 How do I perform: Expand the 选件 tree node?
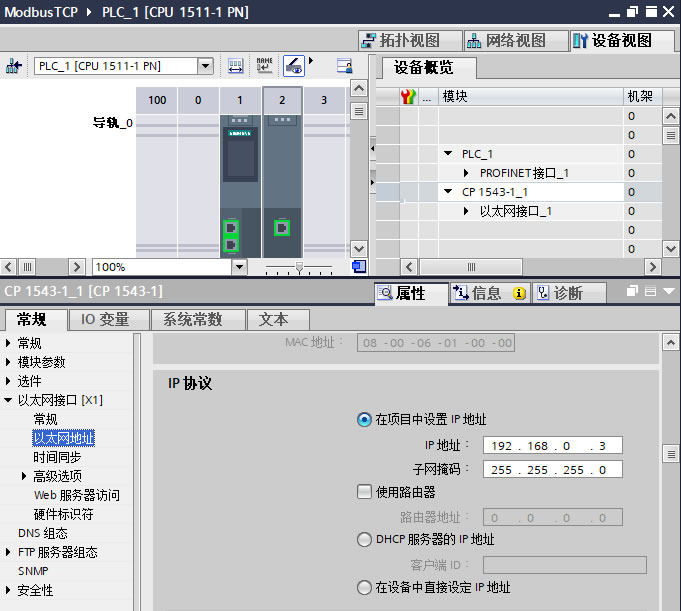8,381
